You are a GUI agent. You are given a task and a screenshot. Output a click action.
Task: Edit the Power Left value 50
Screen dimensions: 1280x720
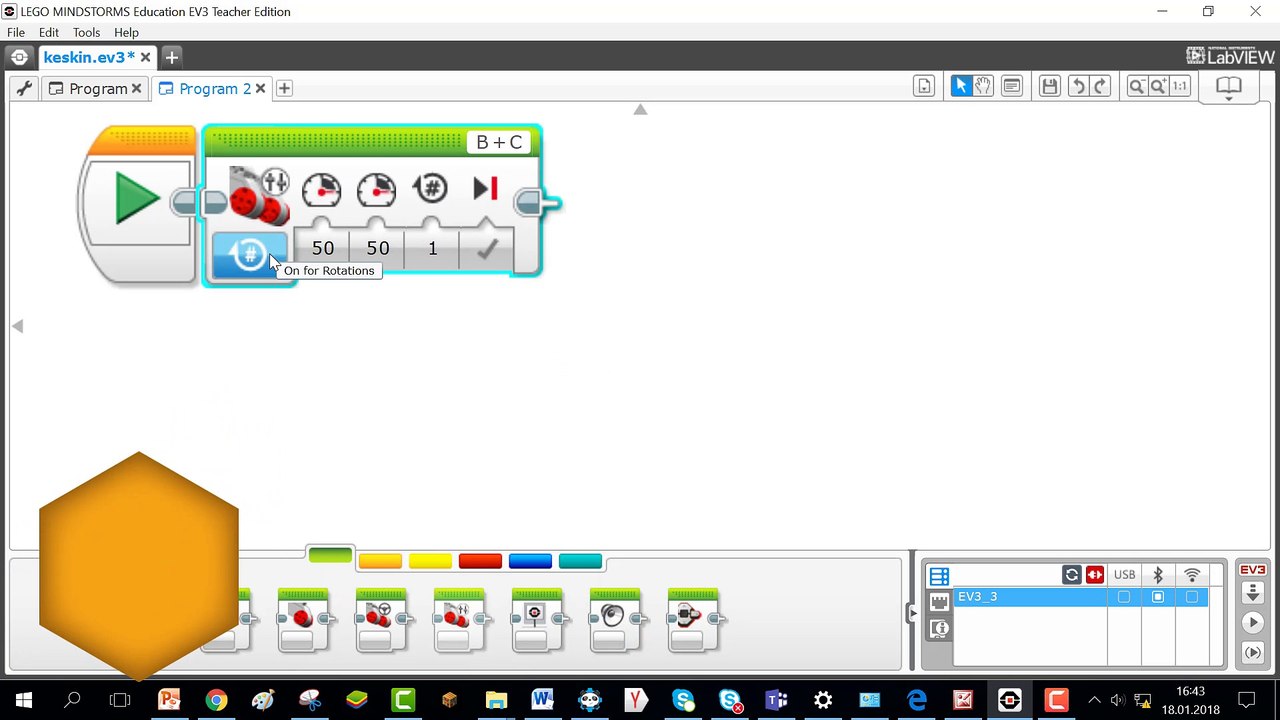coord(322,248)
